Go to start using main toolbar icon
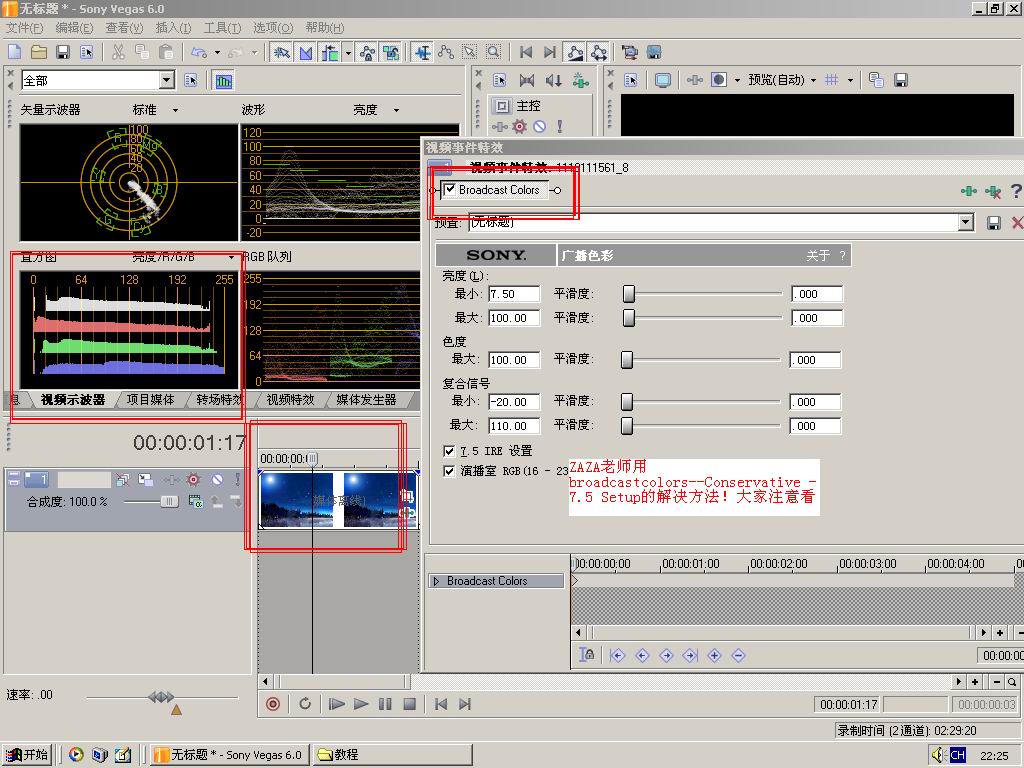Viewport: 1024px width, 768px height. pyautogui.click(x=526, y=52)
